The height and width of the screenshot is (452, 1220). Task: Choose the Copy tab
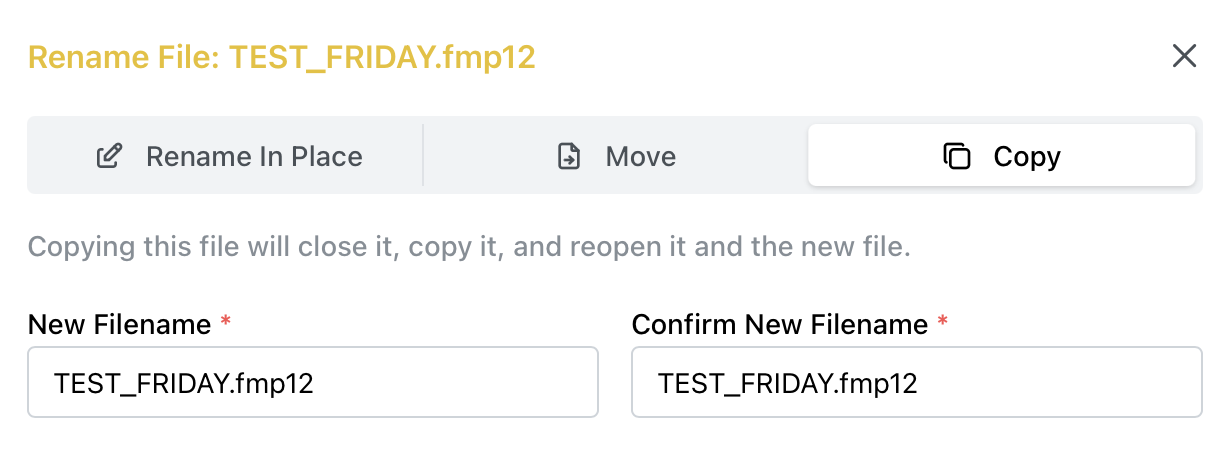(1001, 156)
